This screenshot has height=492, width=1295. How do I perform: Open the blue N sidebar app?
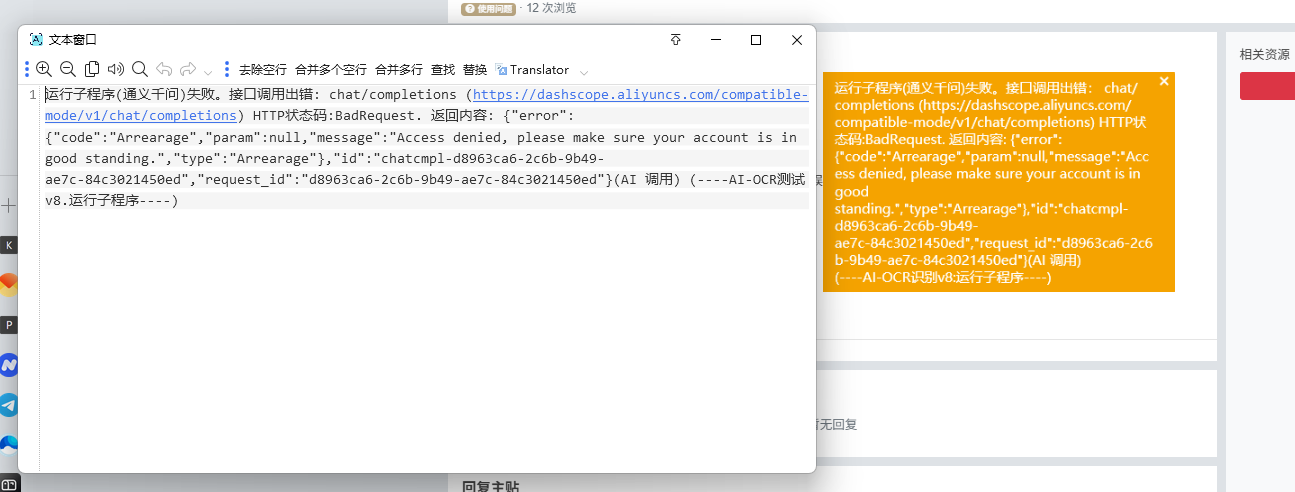pyautogui.click(x=9, y=364)
